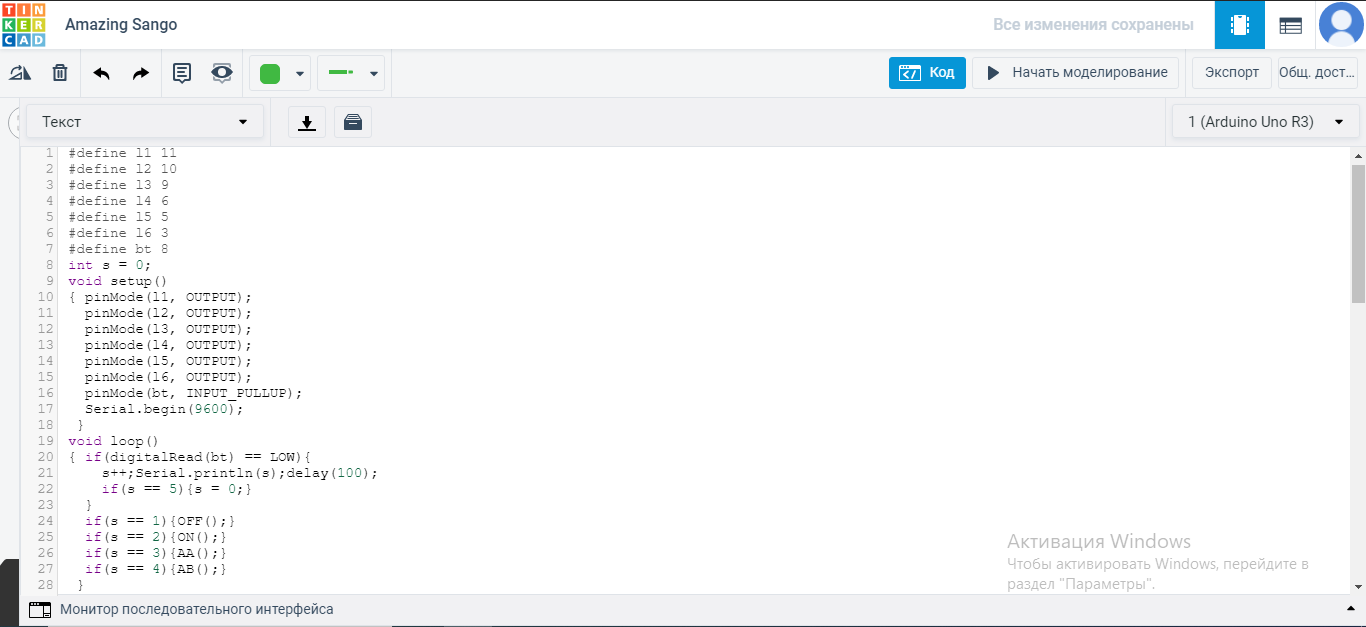Delete selection with the trash icon
Viewport: 1366px width, 627px height.
point(60,73)
